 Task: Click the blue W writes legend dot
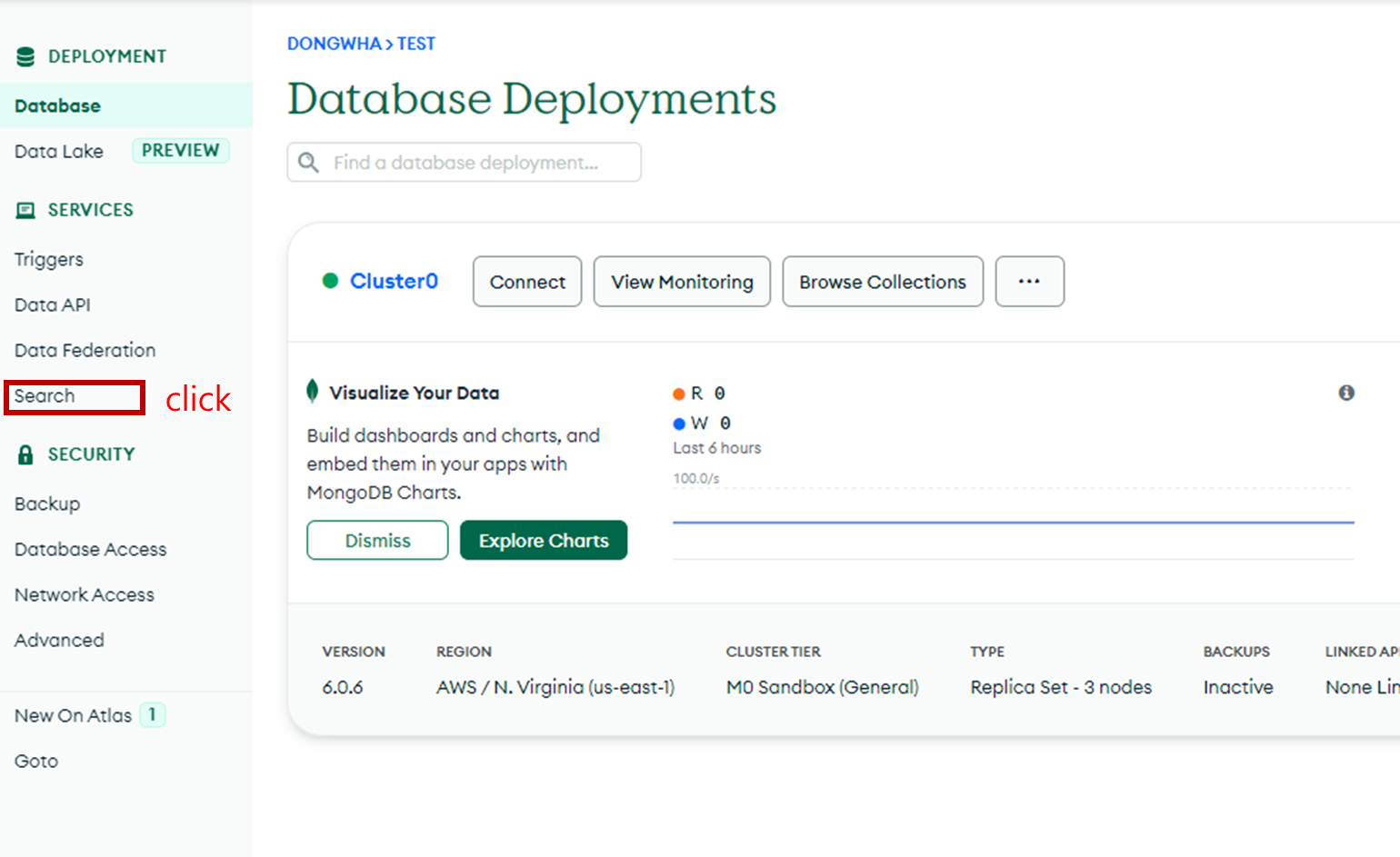click(x=678, y=424)
